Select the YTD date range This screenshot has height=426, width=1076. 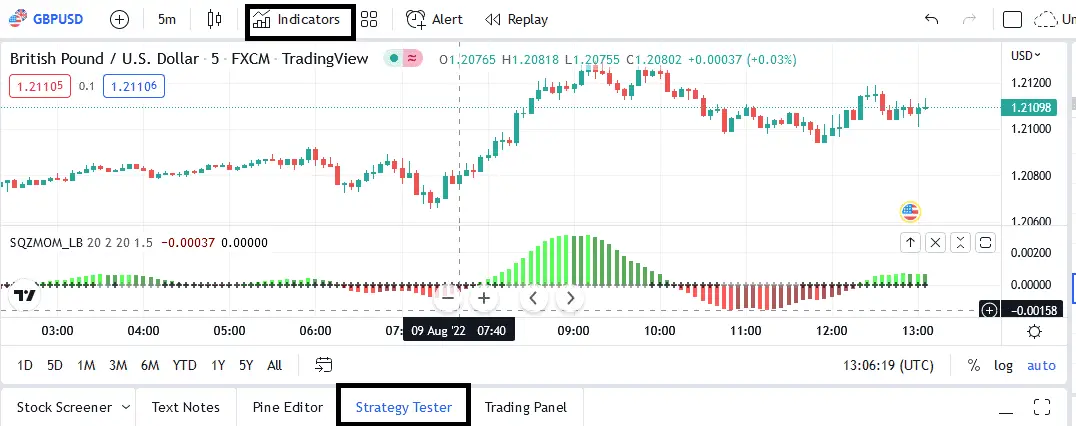tap(185, 366)
